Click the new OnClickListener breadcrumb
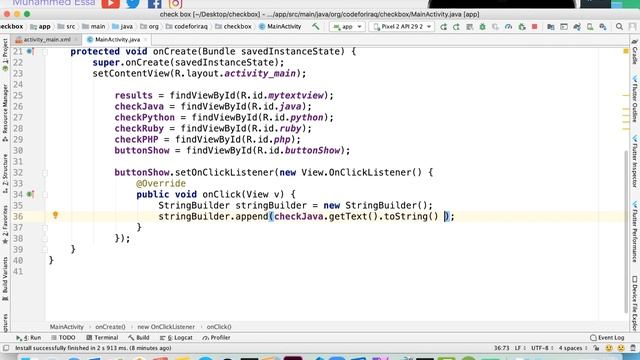This screenshot has height=360, width=640. click(166, 327)
